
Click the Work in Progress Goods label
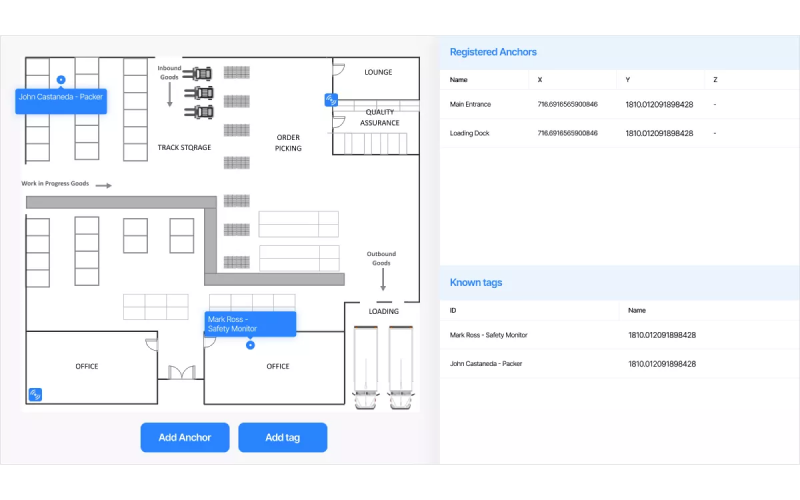pos(55,183)
